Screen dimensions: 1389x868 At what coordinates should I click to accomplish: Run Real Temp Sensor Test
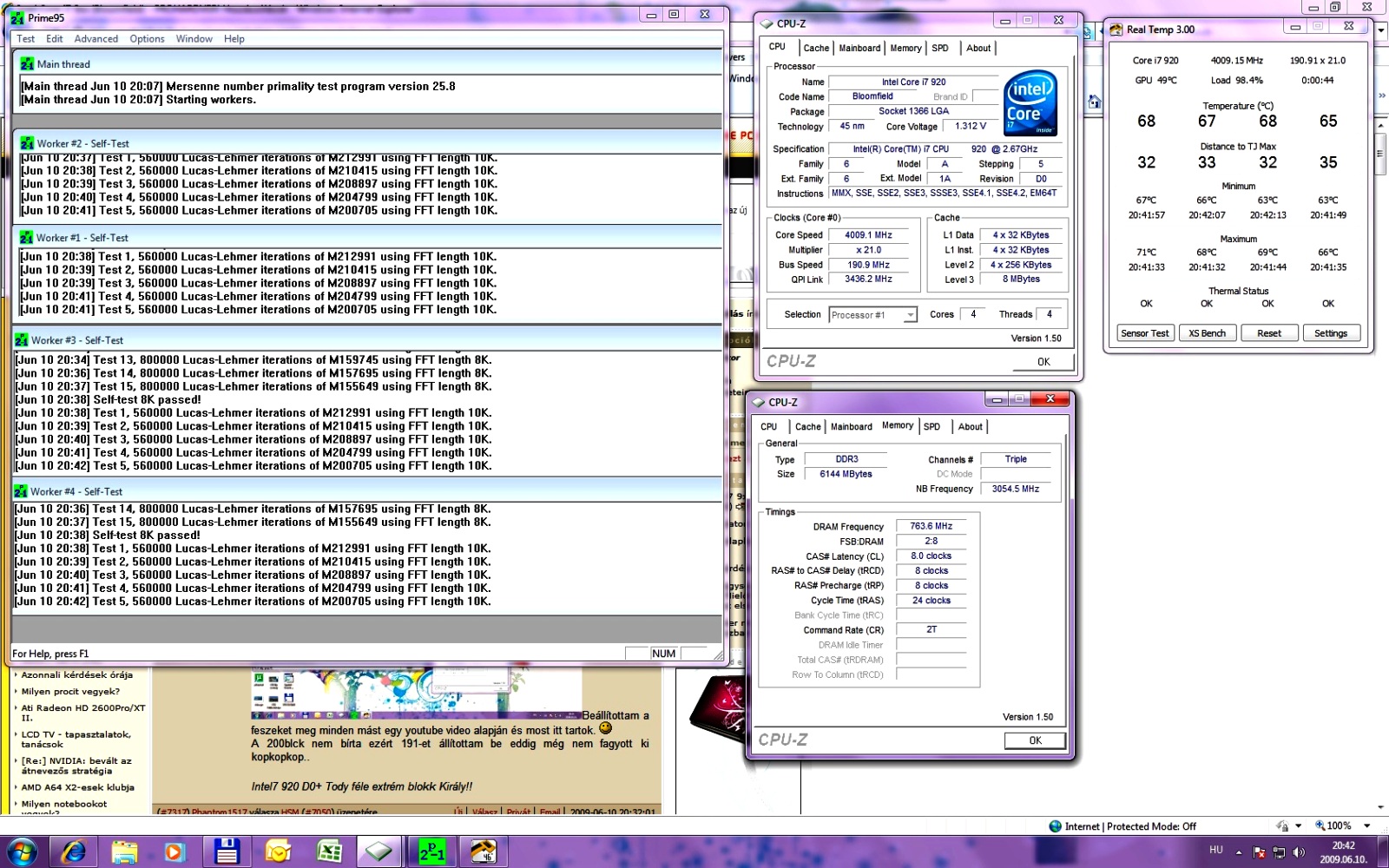click(1145, 333)
